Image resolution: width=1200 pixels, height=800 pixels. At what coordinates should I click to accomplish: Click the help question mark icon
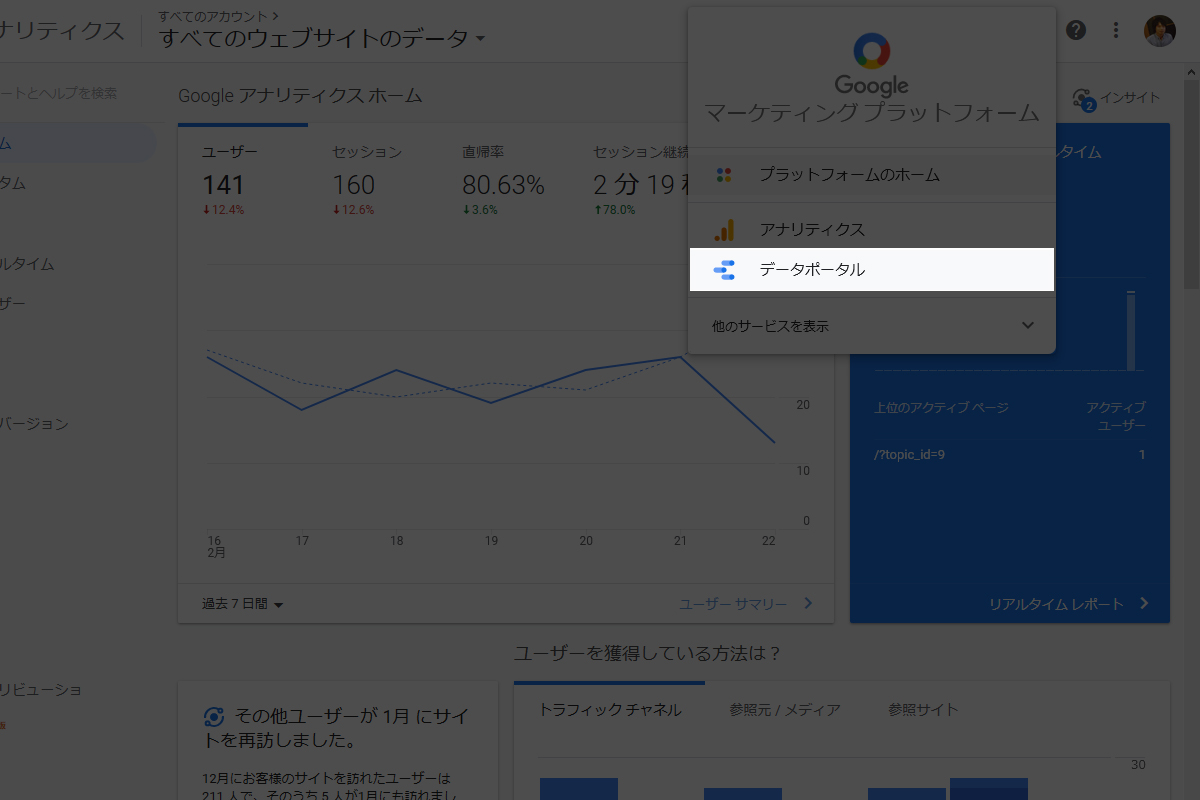tap(1076, 30)
